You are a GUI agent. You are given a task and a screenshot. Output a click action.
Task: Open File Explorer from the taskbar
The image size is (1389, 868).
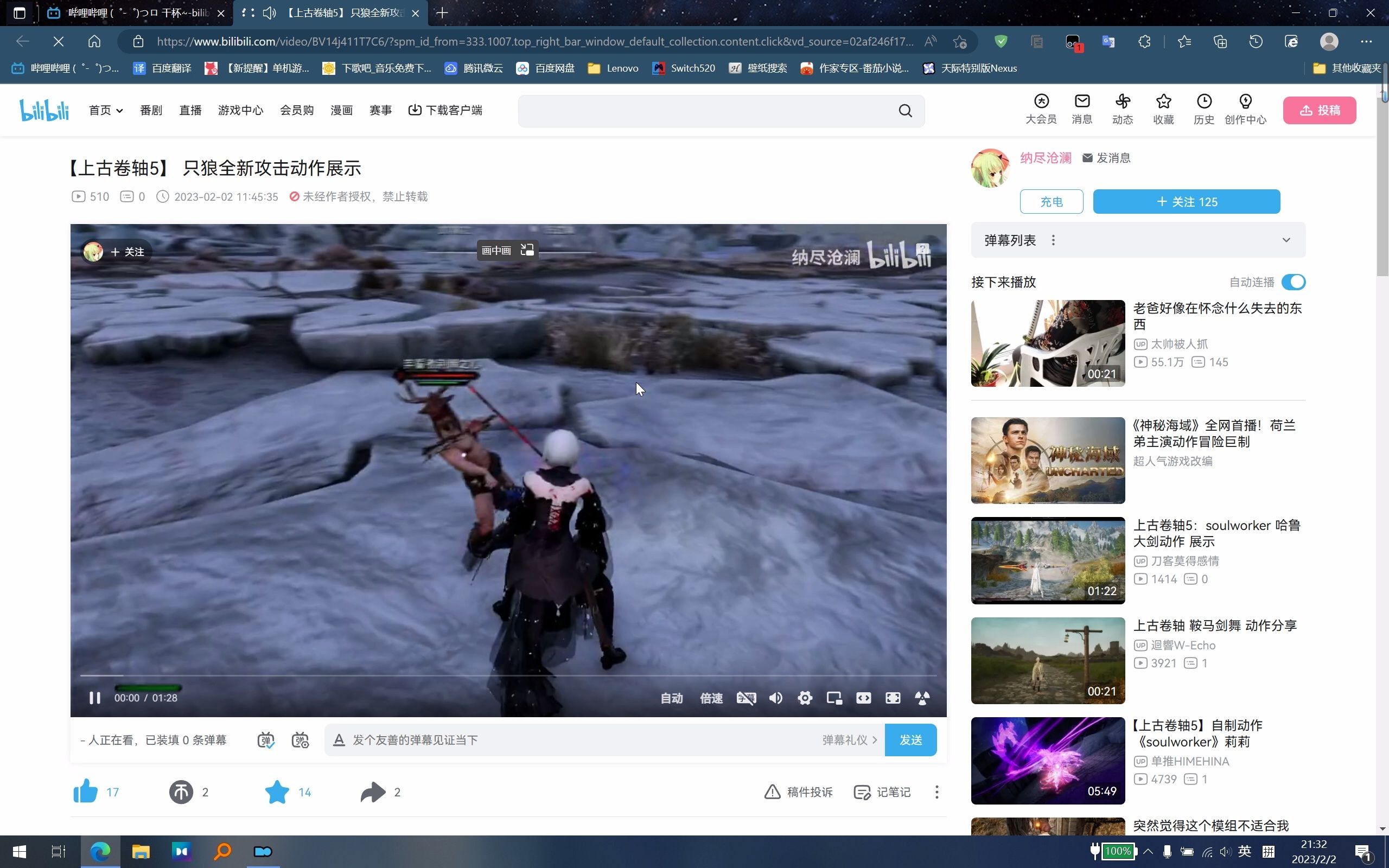[141, 851]
